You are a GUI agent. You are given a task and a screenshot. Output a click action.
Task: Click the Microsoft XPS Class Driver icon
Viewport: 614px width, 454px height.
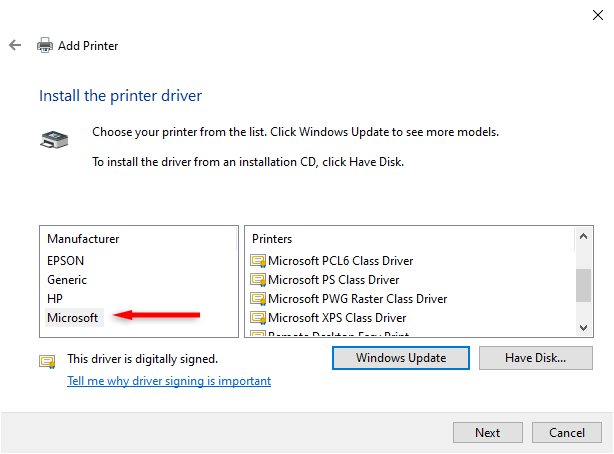258,318
